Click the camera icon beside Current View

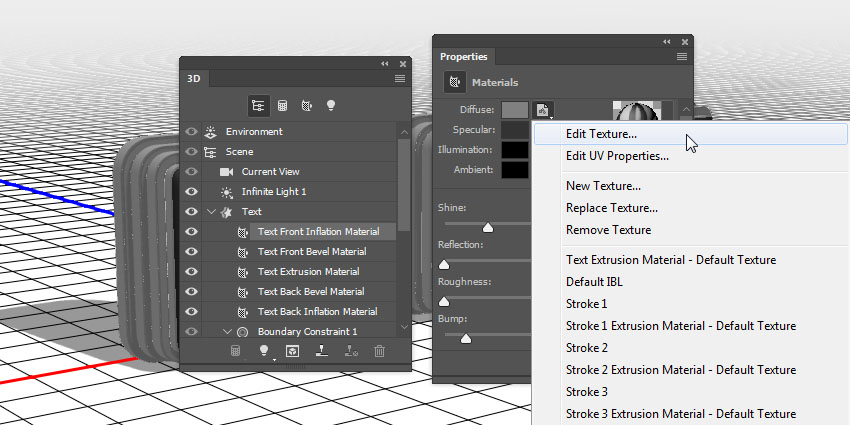pyautogui.click(x=226, y=172)
